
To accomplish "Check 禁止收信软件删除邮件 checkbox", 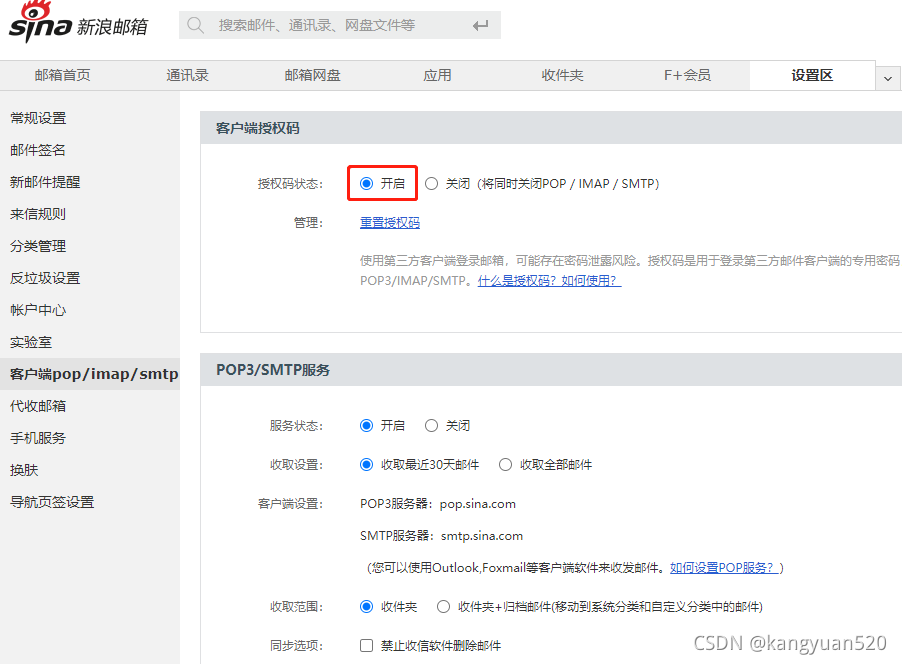I will click(366, 646).
